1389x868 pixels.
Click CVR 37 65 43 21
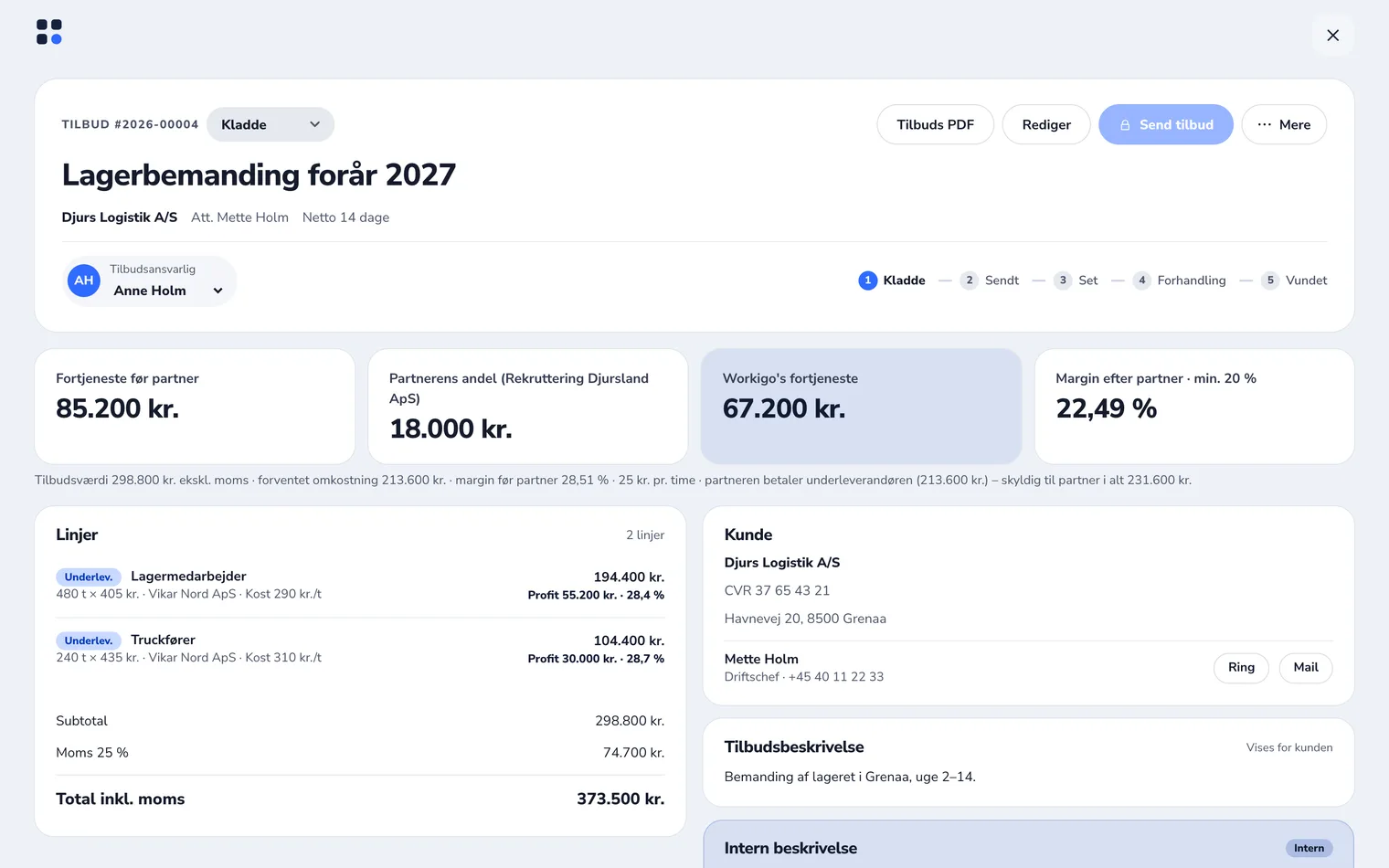(x=777, y=591)
